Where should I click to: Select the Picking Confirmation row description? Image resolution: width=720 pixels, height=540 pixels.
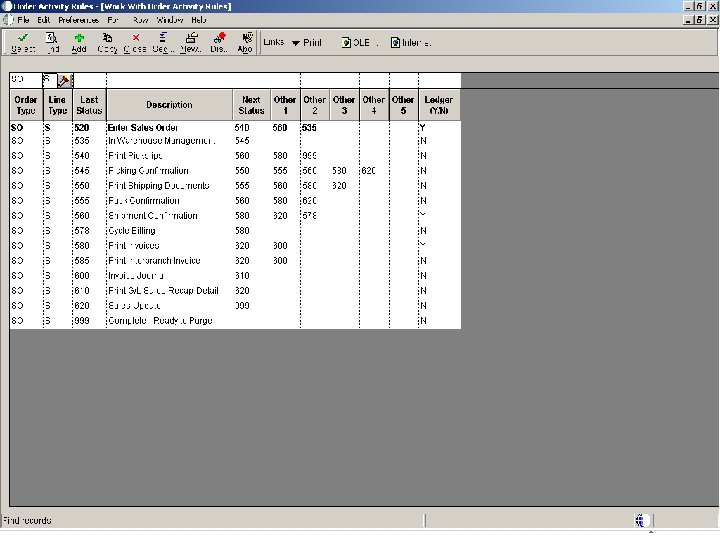coord(148,171)
